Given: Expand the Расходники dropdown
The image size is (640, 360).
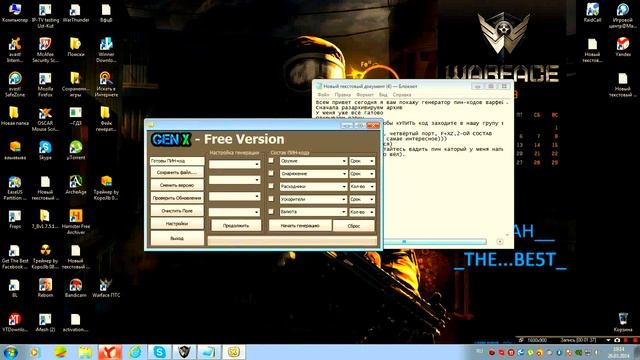Looking at the screenshot, I should [313, 187].
